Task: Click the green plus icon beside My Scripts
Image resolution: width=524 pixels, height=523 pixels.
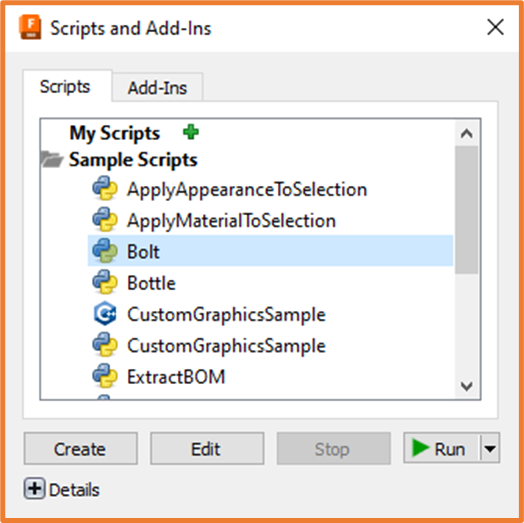Action: click(191, 132)
